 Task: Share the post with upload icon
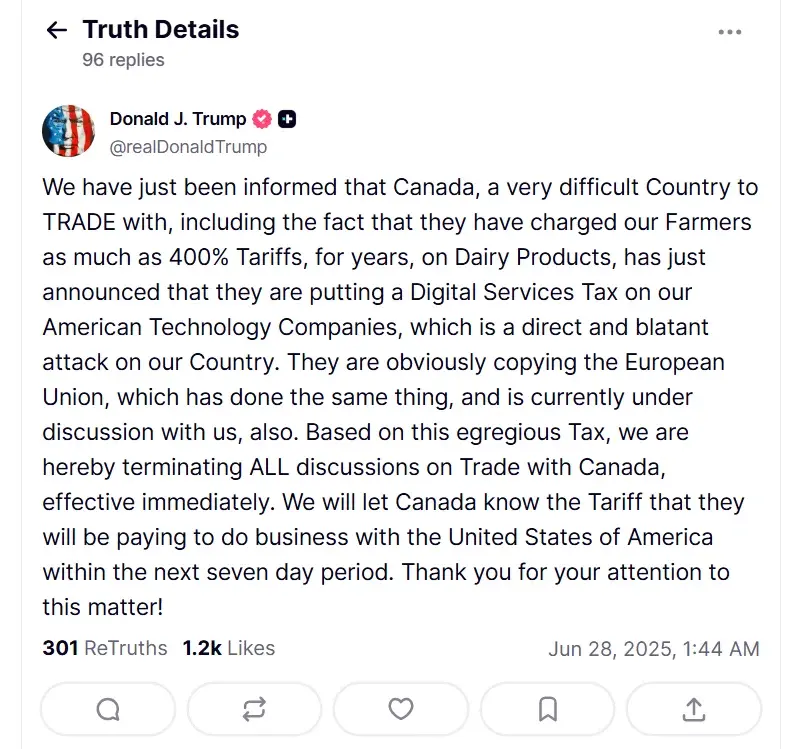(694, 709)
